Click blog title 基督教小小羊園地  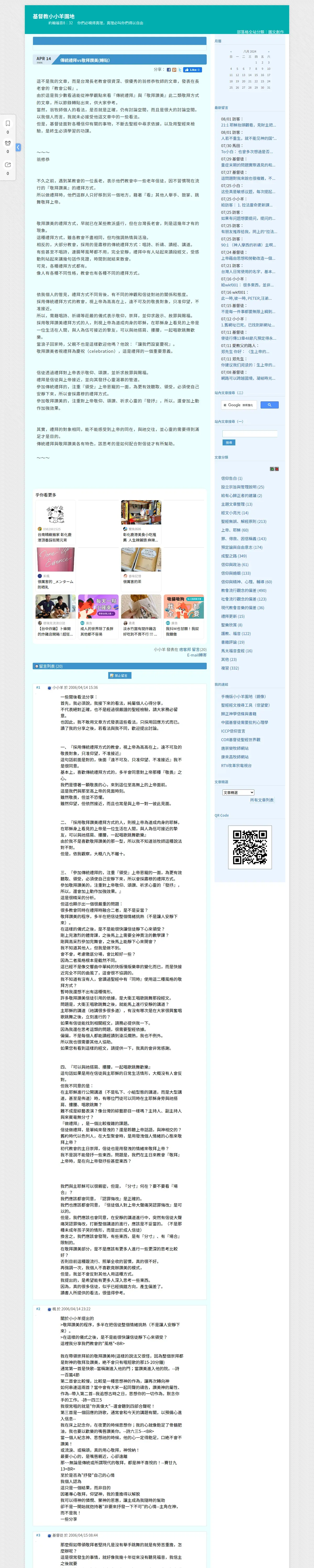click(54, 16)
